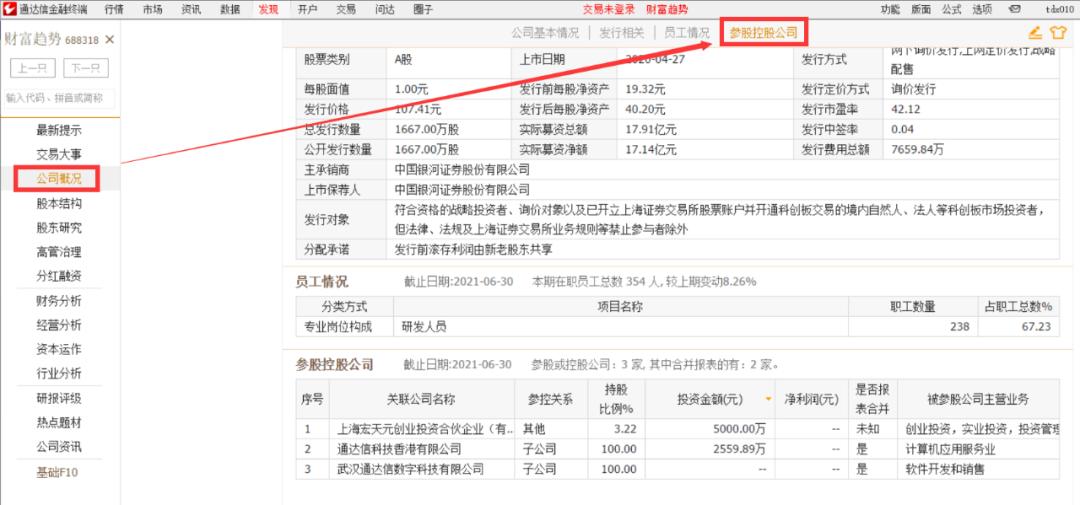Screen dimensions: 1080x505
Task: Click the 研发人员 row in 员工情况
Action: click(678, 327)
